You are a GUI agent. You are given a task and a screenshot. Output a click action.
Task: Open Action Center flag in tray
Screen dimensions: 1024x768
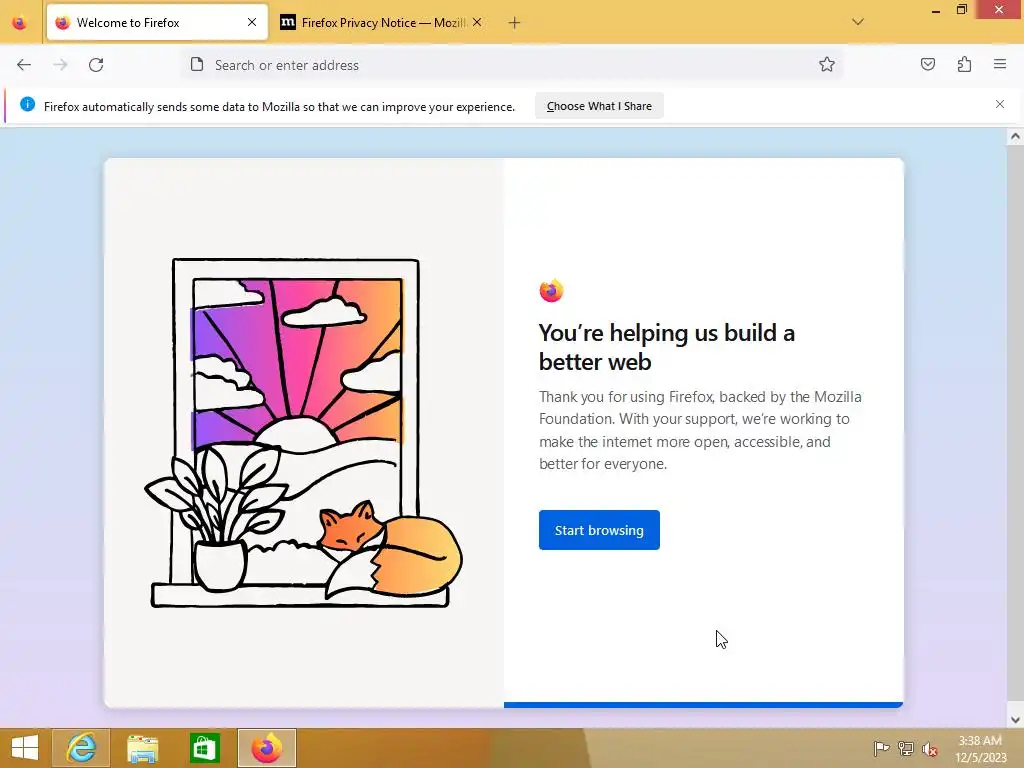pos(881,748)
